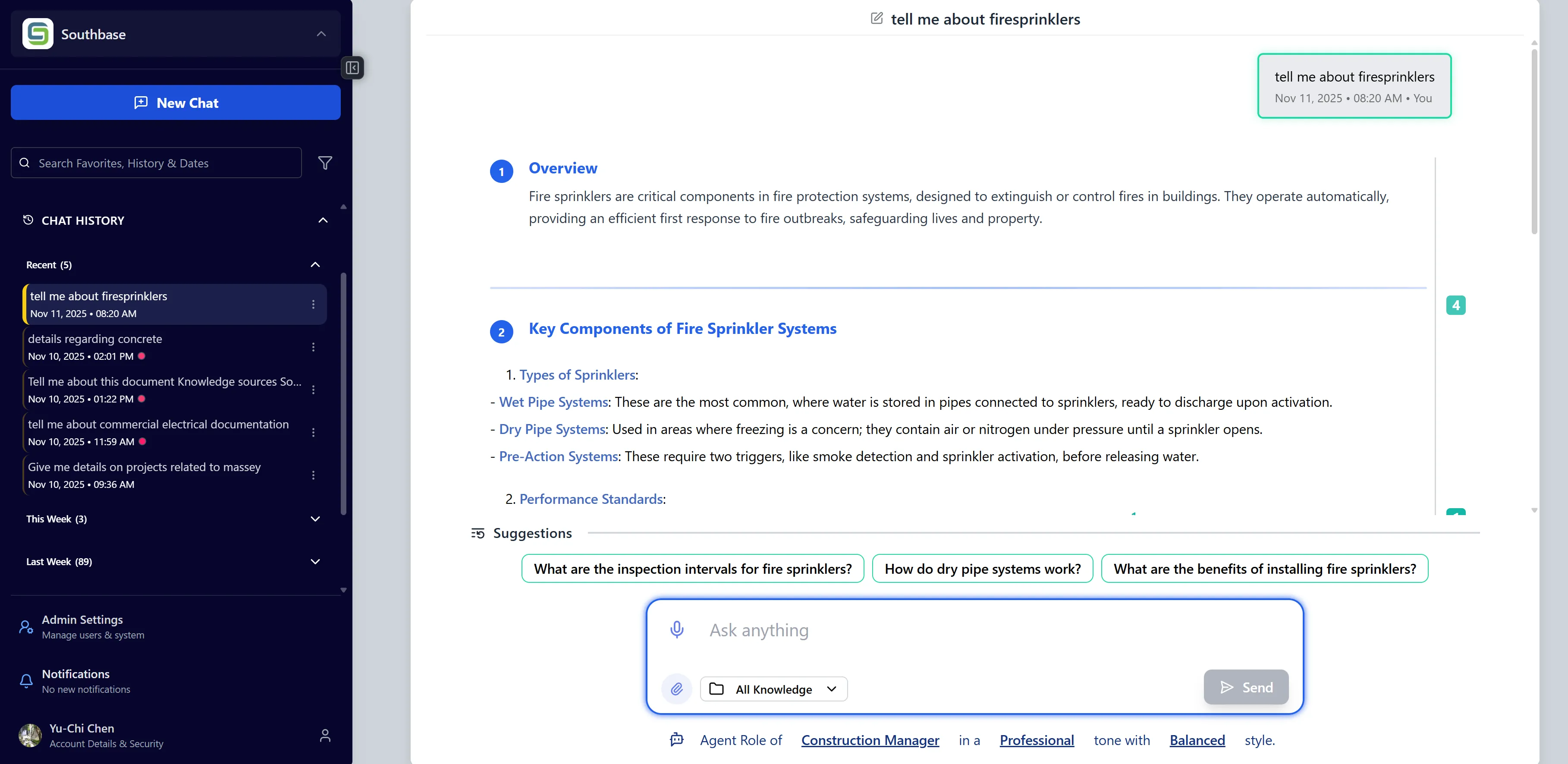The width and height of the screenshot is (1568, 764).
Task: Collapse the Recent (5) group
Action: (x=315, y=265)
